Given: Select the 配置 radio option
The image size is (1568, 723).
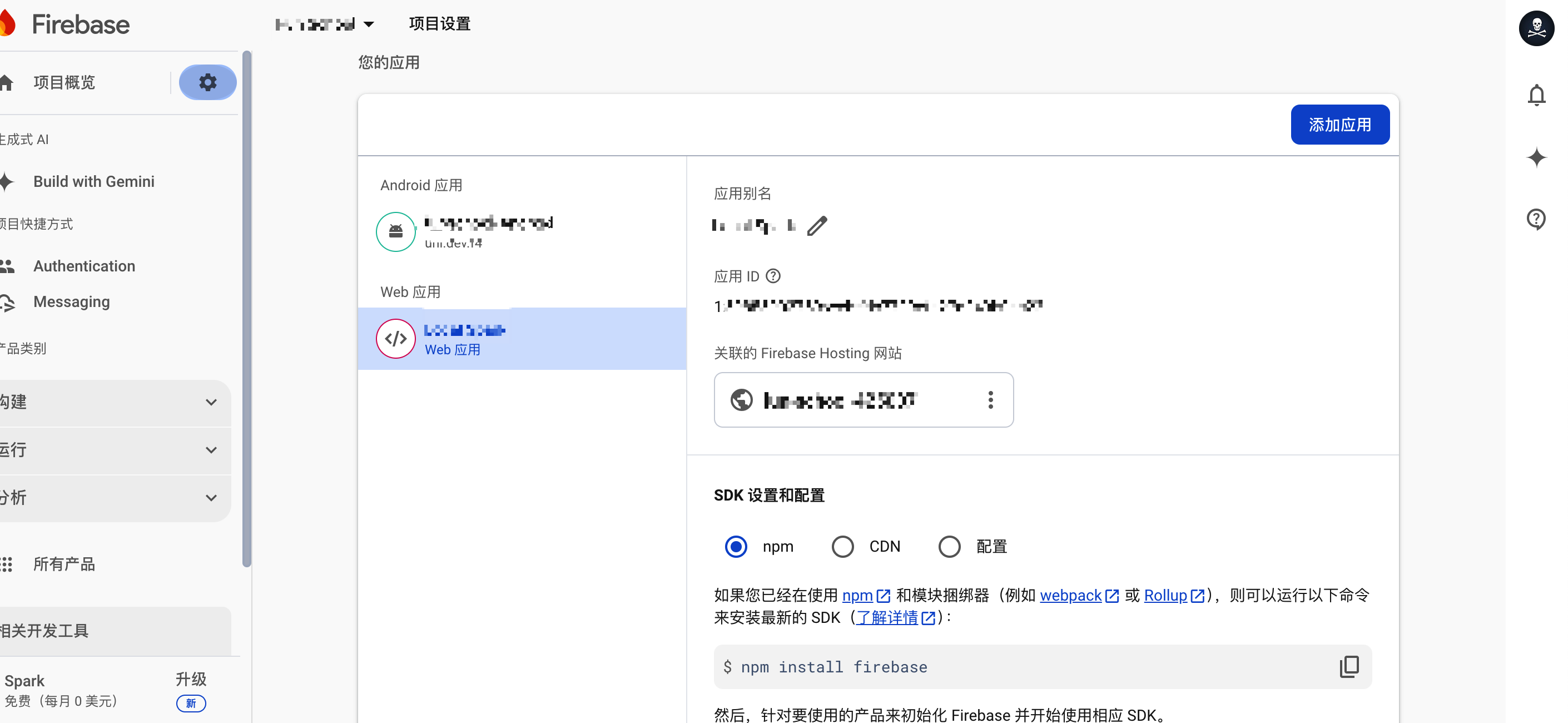Looking at the screenshot, I should (949, 547).
